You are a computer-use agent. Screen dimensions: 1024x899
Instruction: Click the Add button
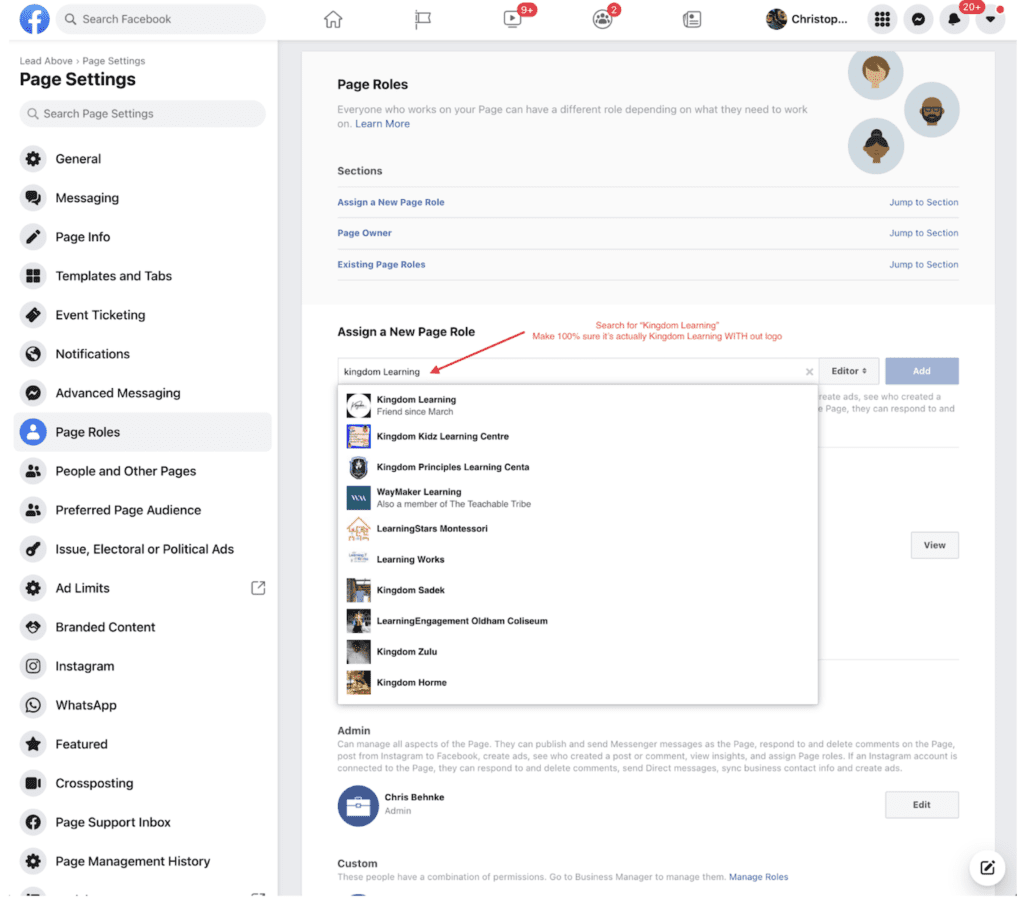921,371
